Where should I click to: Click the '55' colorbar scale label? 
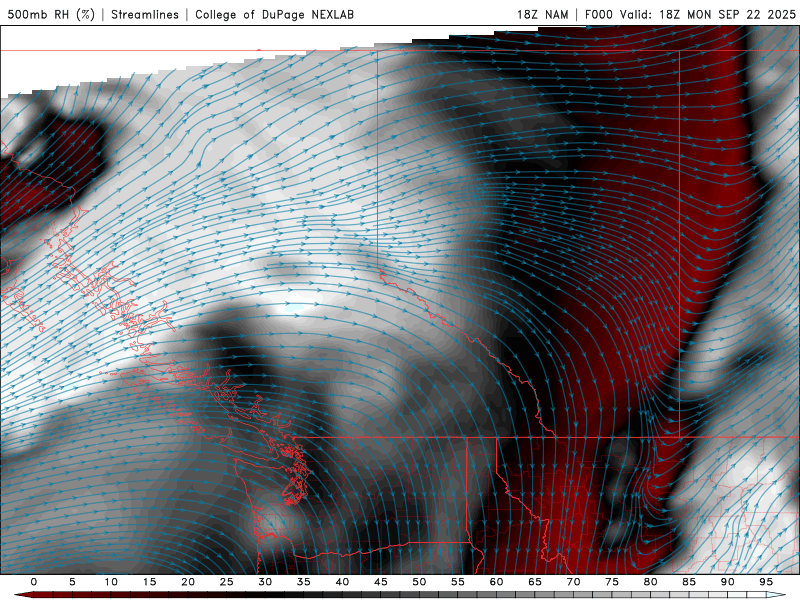(458, 582)
